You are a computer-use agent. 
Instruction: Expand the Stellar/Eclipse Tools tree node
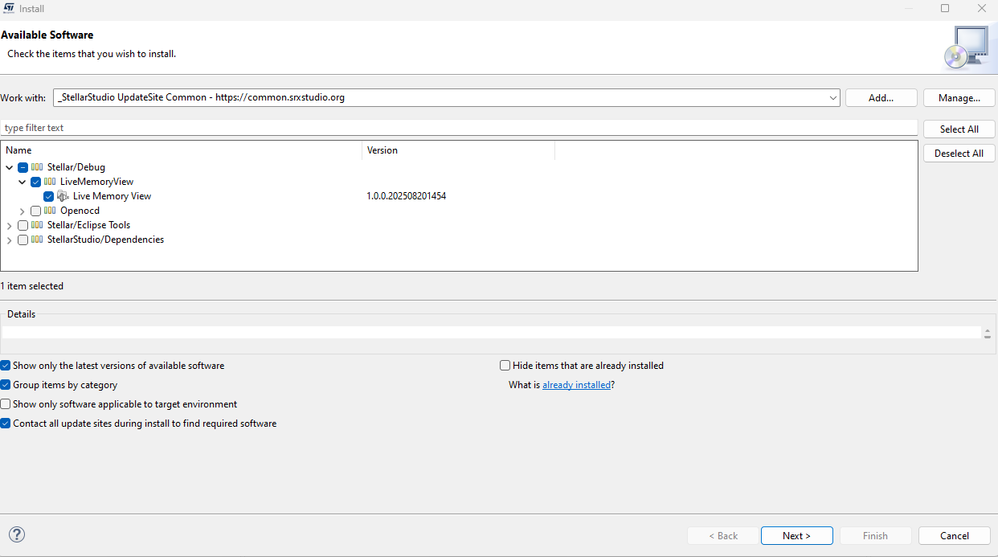click(x=10, y=225)
